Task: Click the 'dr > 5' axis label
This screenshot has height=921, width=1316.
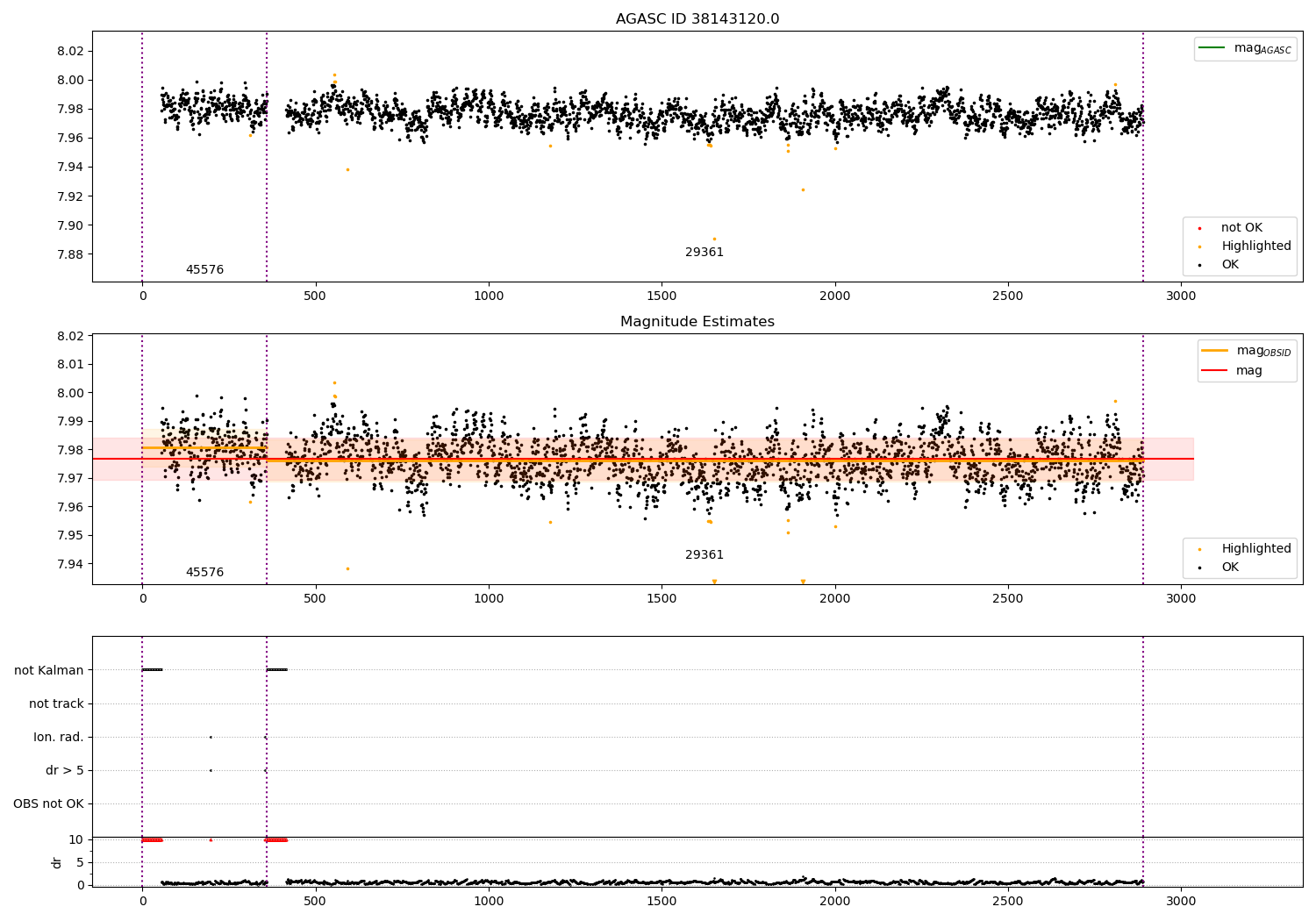Action: point(65,770)
